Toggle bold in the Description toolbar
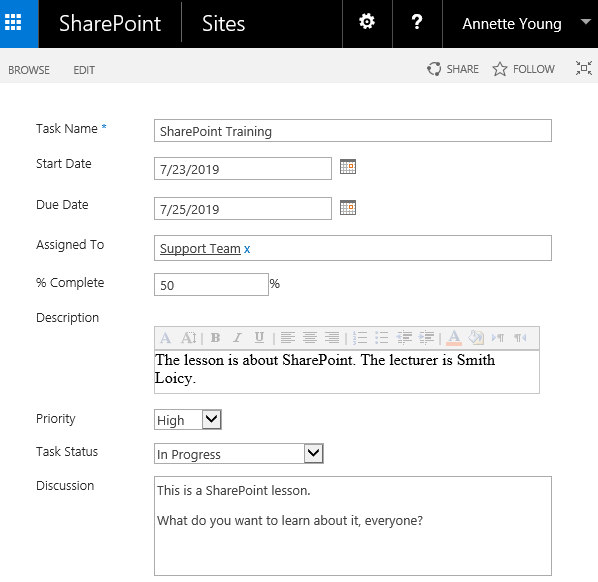 point(215,338)
